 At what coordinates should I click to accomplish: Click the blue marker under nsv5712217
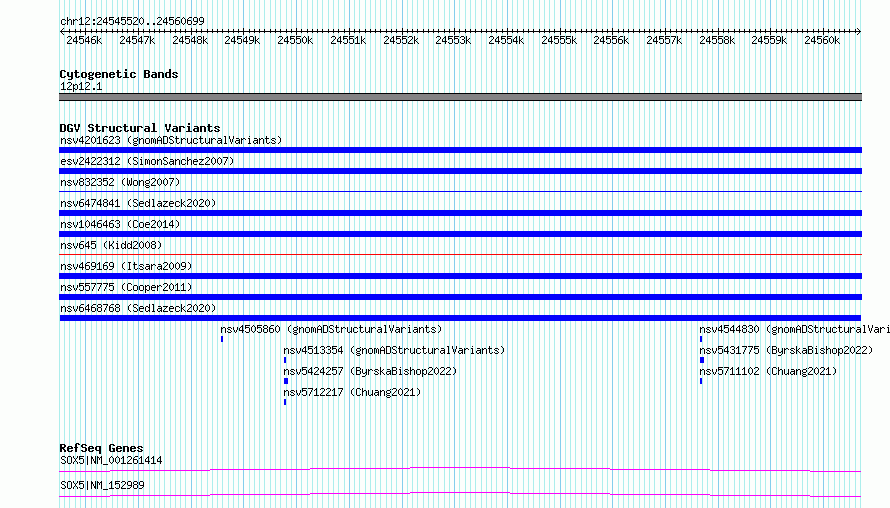click(x=285, y=402)
